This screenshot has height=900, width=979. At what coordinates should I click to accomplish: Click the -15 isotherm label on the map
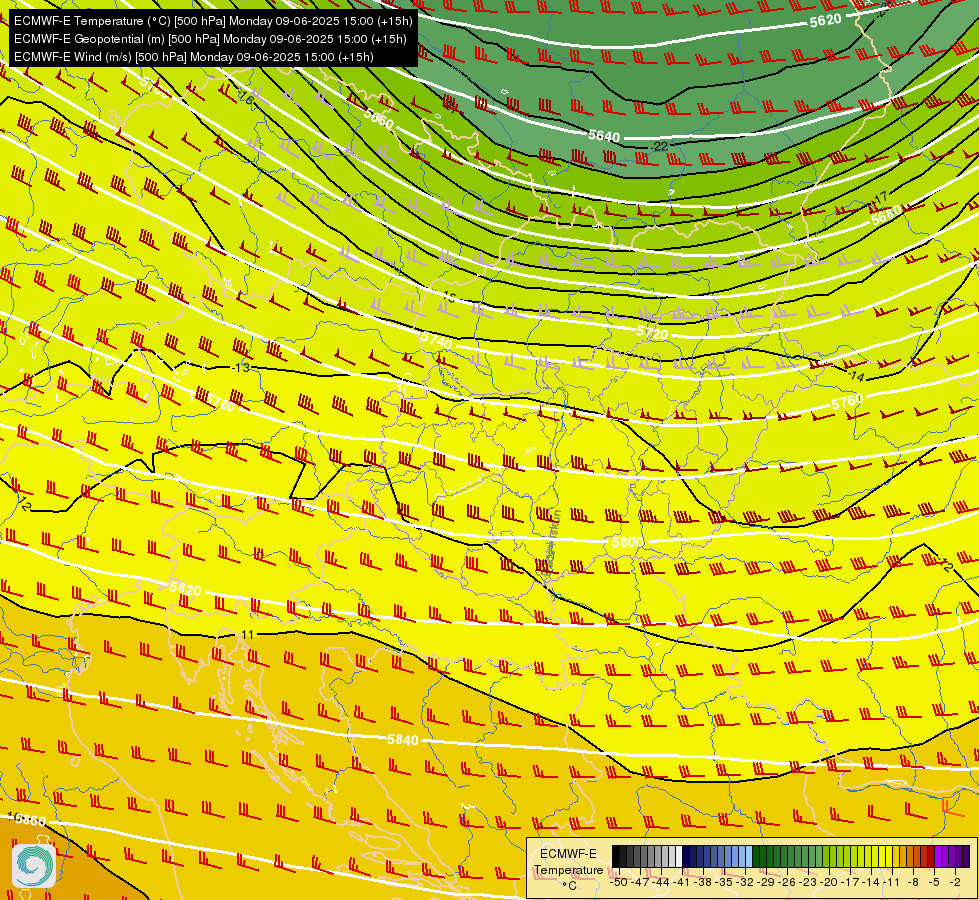pyautogui.click(x=448, y=297)
